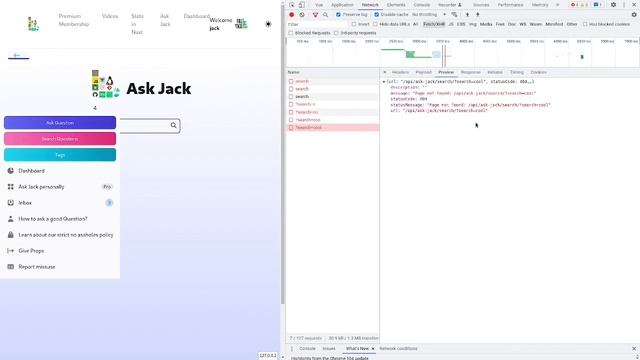Toggle the network filter funnel icon
Screen dimensions: 640x360
[315, 15]
